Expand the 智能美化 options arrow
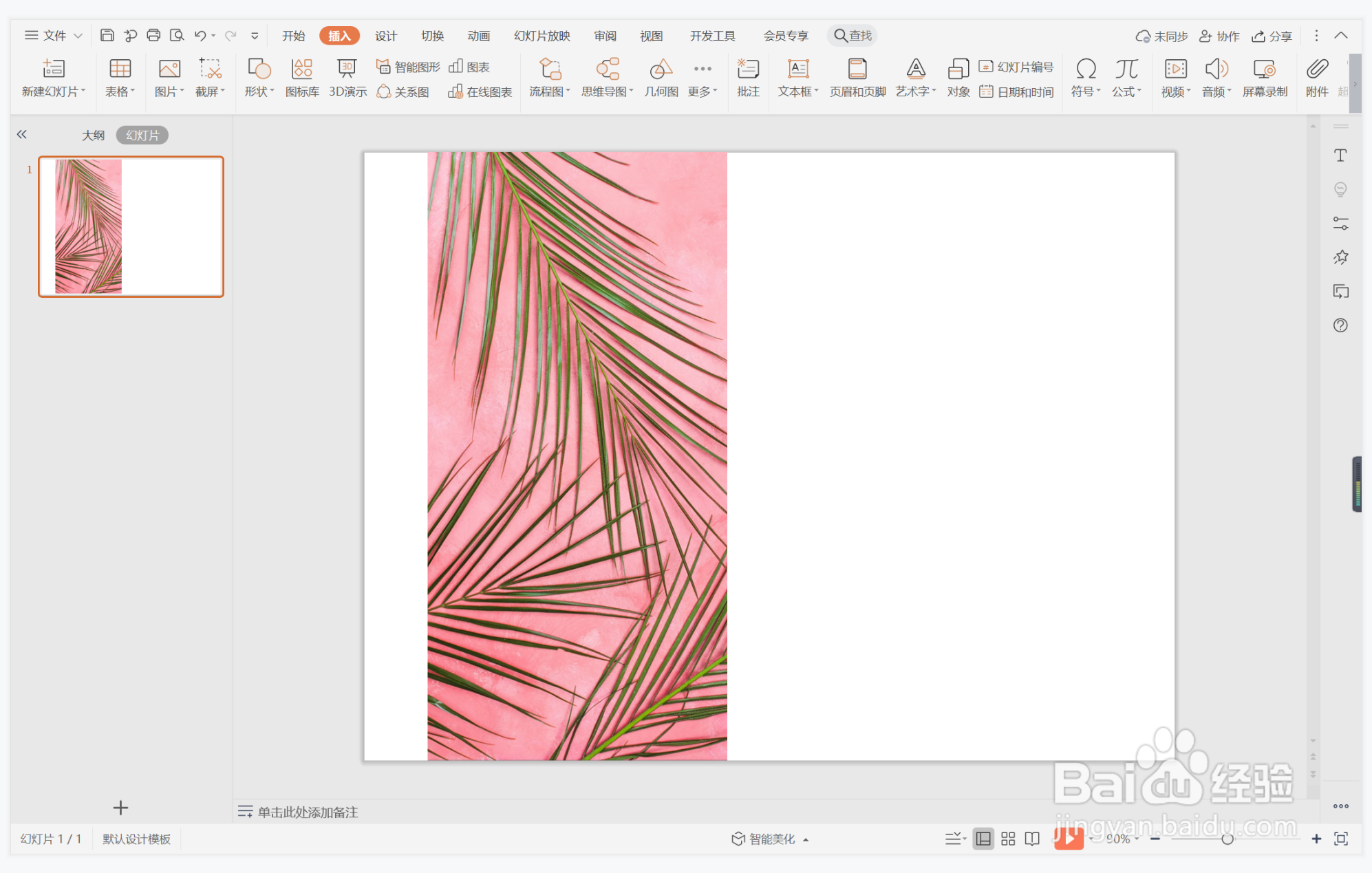 806,839
